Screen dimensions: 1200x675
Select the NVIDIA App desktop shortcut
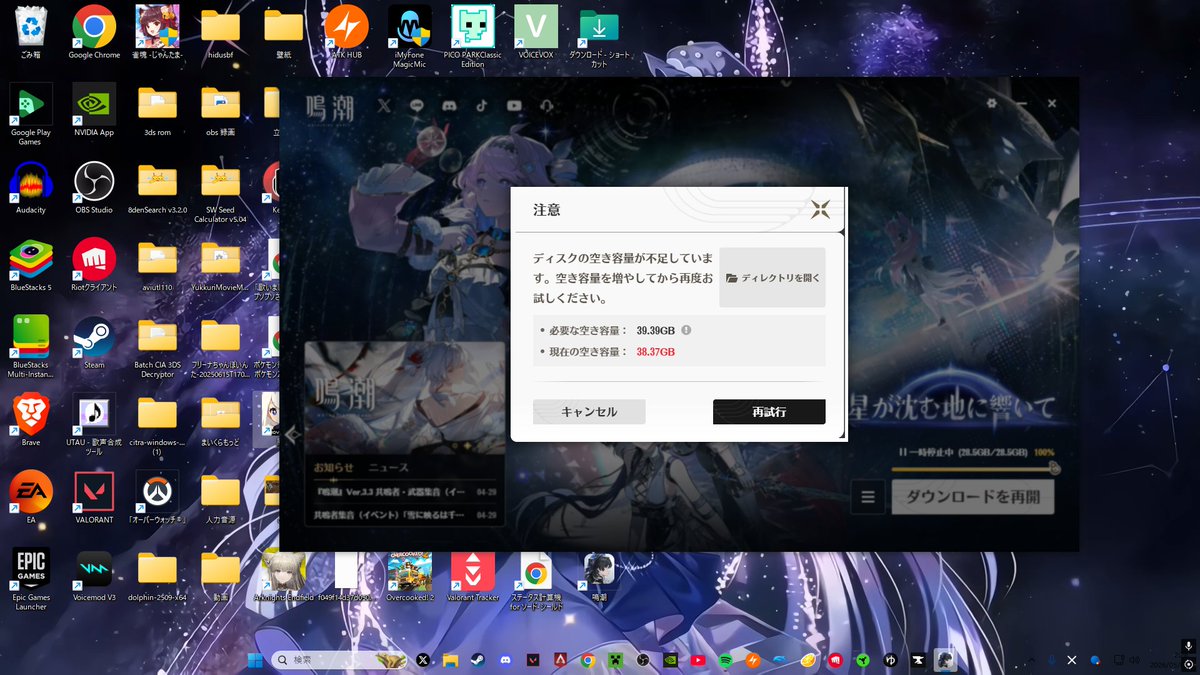click(x=94, y=110)
